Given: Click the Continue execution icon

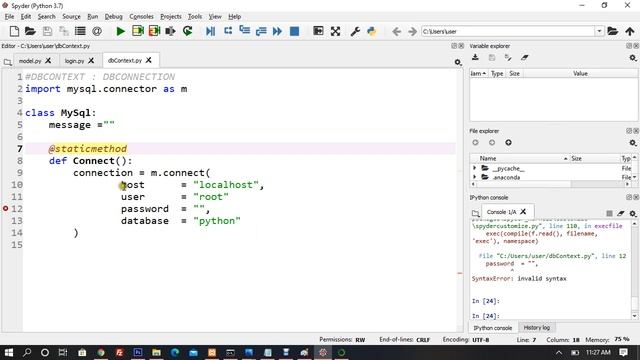Looking at the screenshot, I should click(277, 31).
